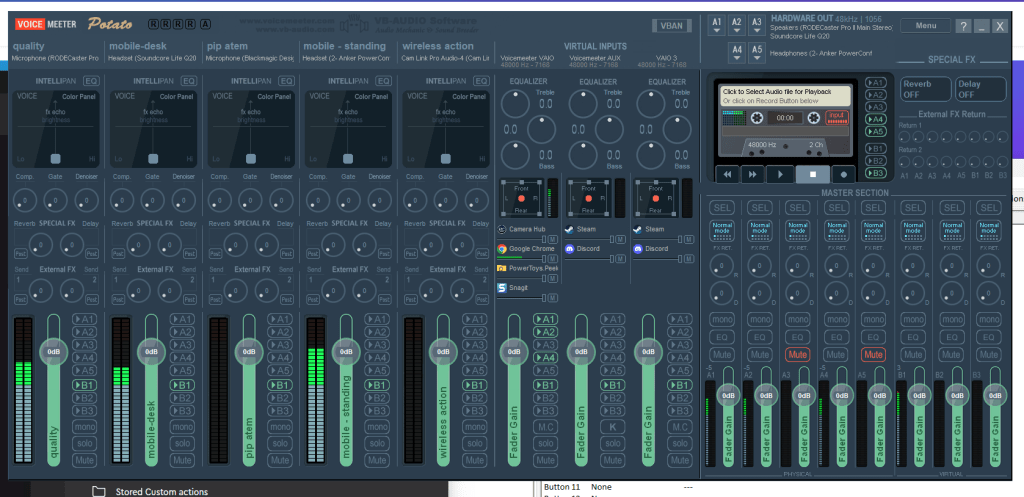Mute Snagit with its M button
Screen dimensions: 1024x497
point(552,298)
